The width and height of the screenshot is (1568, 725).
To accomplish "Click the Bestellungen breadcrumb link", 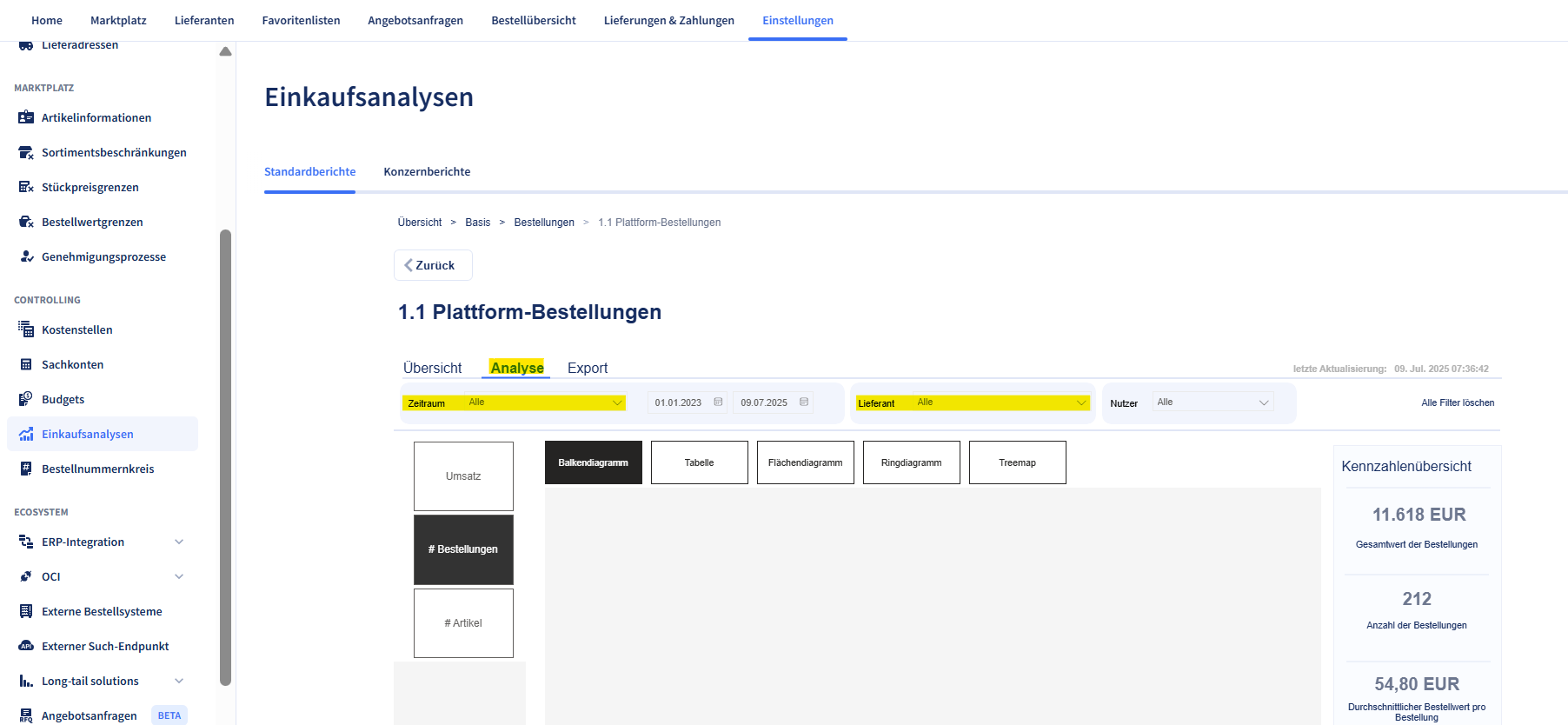I will tap(544, 223).
